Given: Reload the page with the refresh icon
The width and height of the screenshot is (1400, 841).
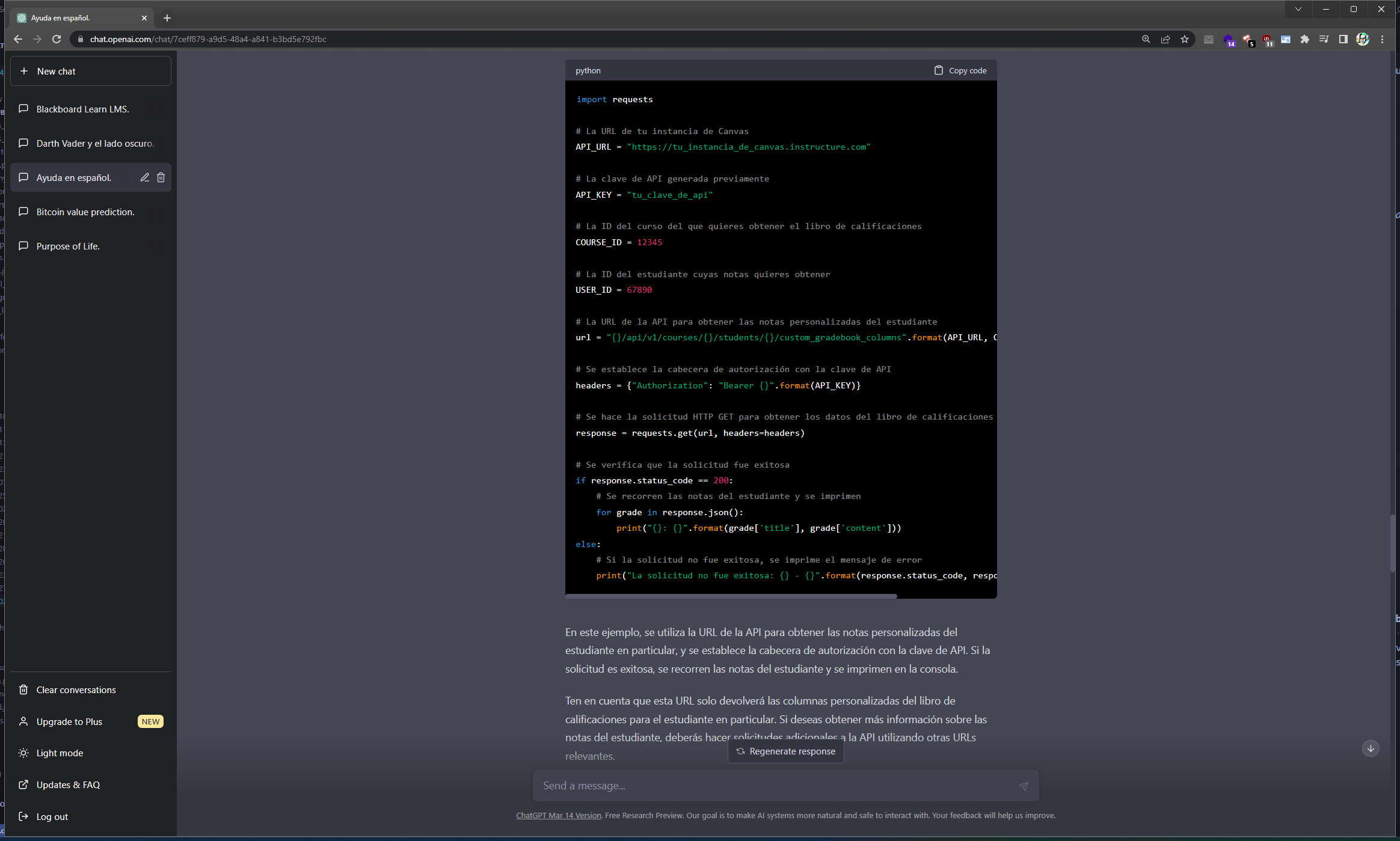Looking at the screenshot, I should [x=57, y=39].
